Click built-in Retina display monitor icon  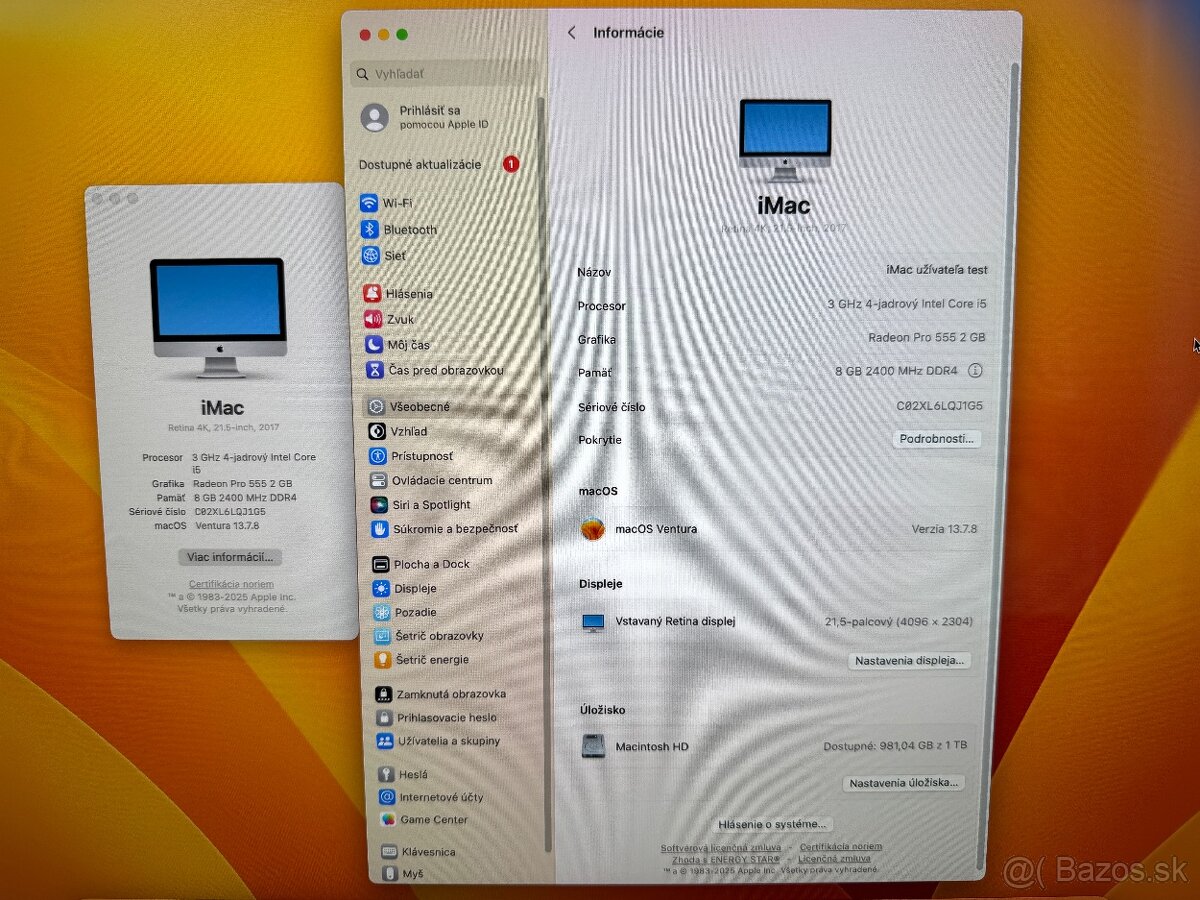tap(594, 622)
